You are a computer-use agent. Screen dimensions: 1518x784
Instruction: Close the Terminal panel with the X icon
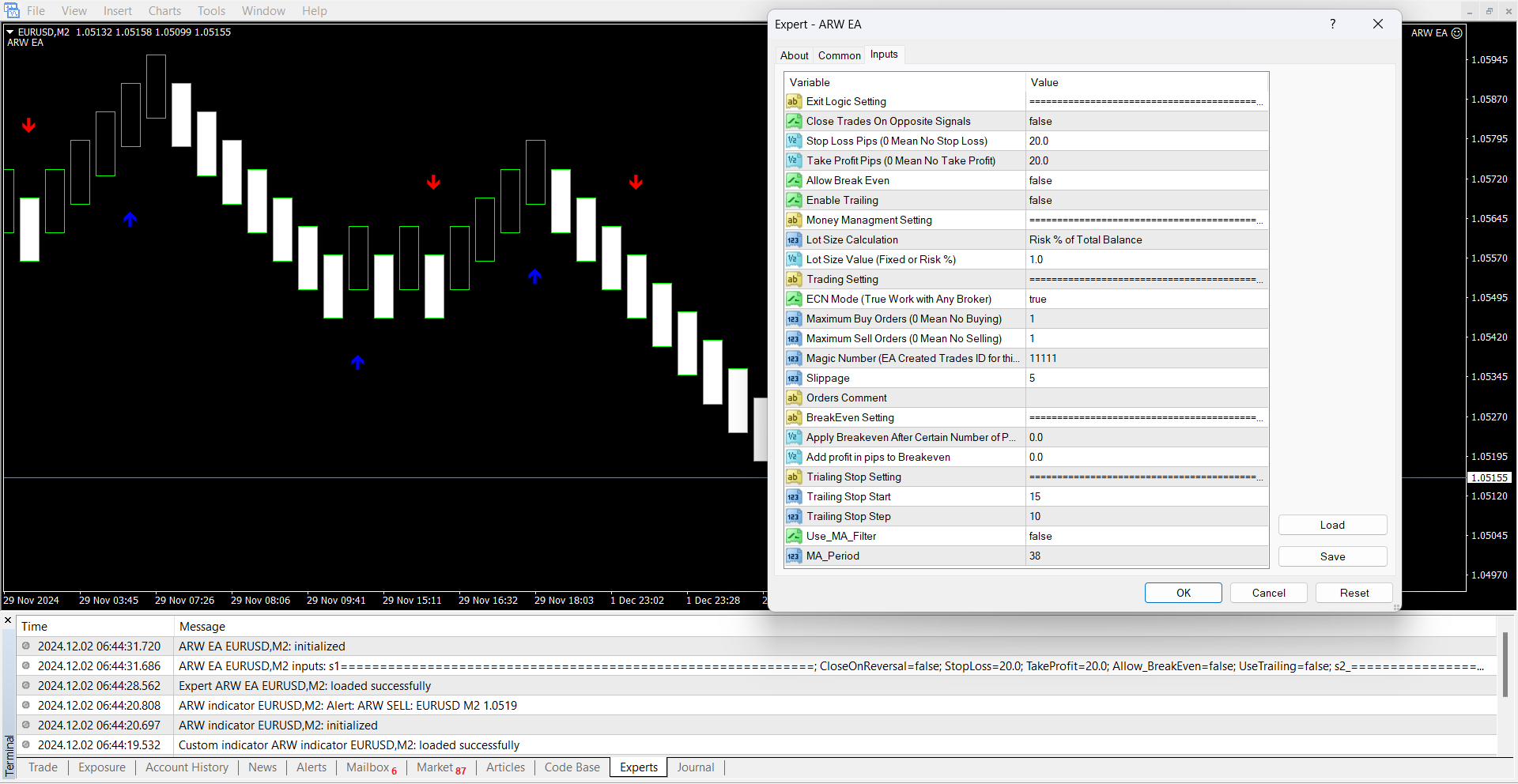pos(8,620)
